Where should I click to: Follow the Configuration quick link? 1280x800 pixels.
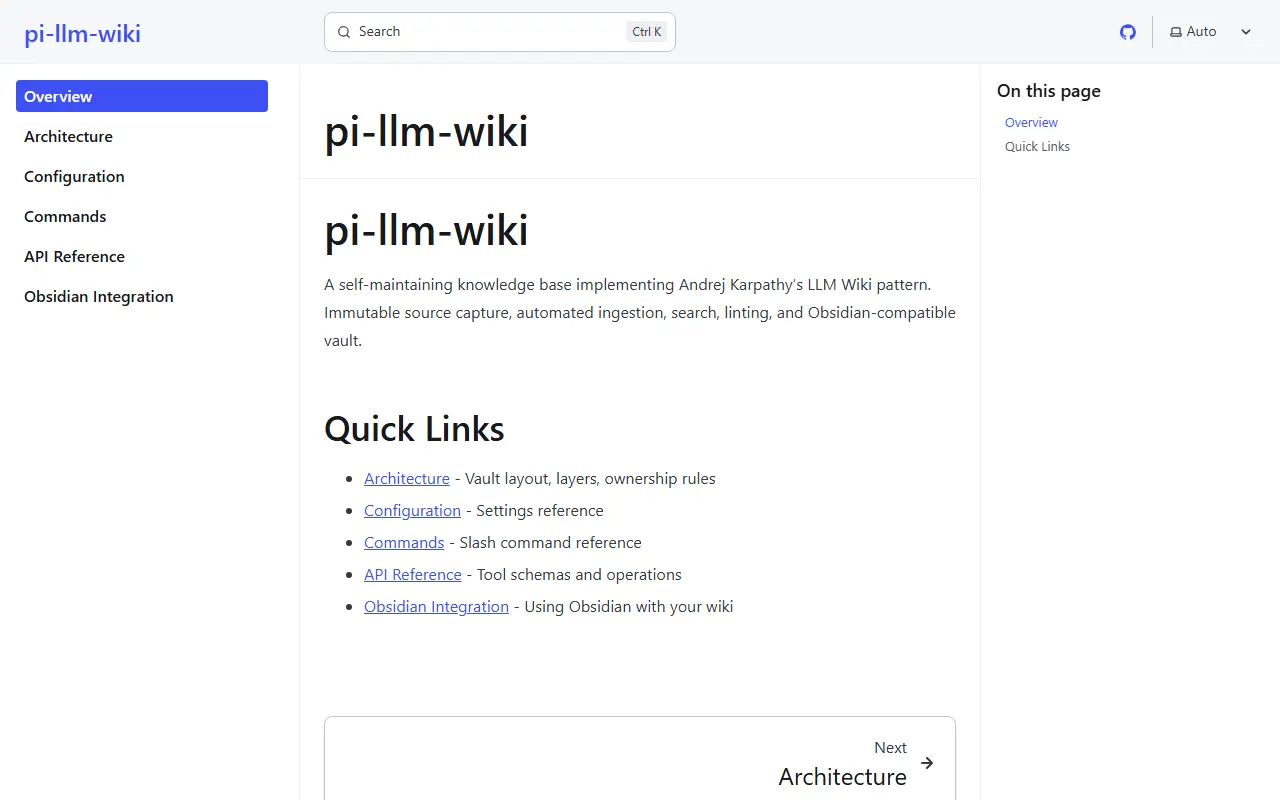tap(412, 510)
